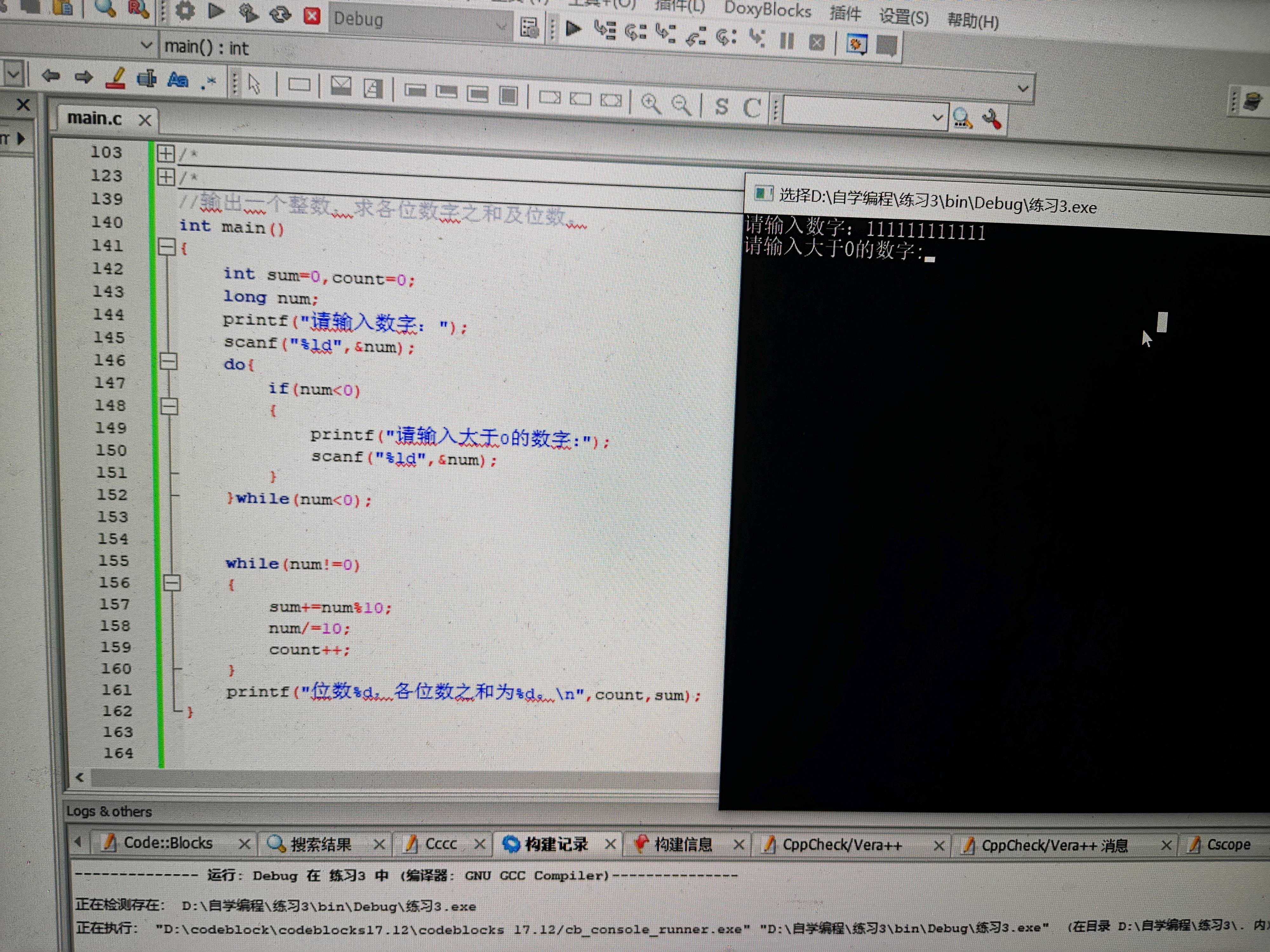Viewport: 1270px width, 952px height.
Task: Click the Stop debugger icon
Action: [x=816, y=43]
